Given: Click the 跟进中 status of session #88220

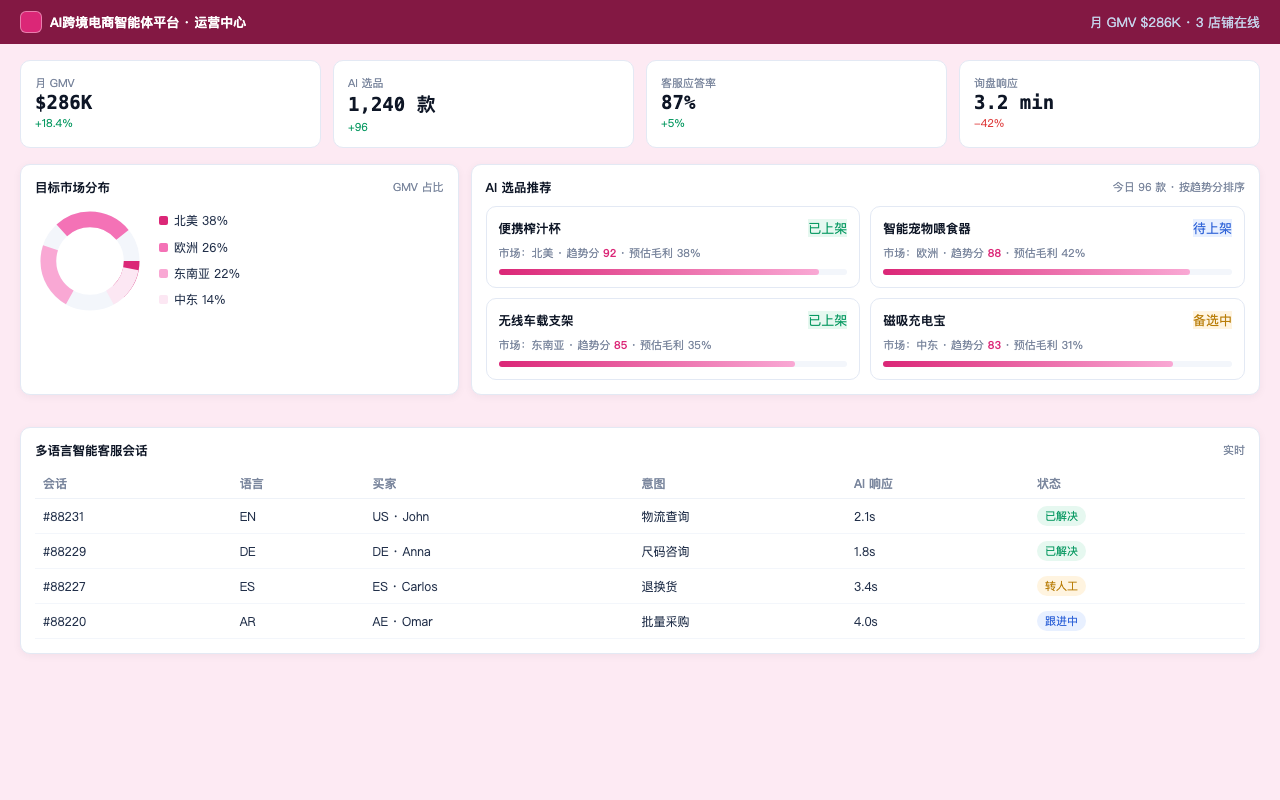Looking at the screenshot, I should coord(1061,621).
